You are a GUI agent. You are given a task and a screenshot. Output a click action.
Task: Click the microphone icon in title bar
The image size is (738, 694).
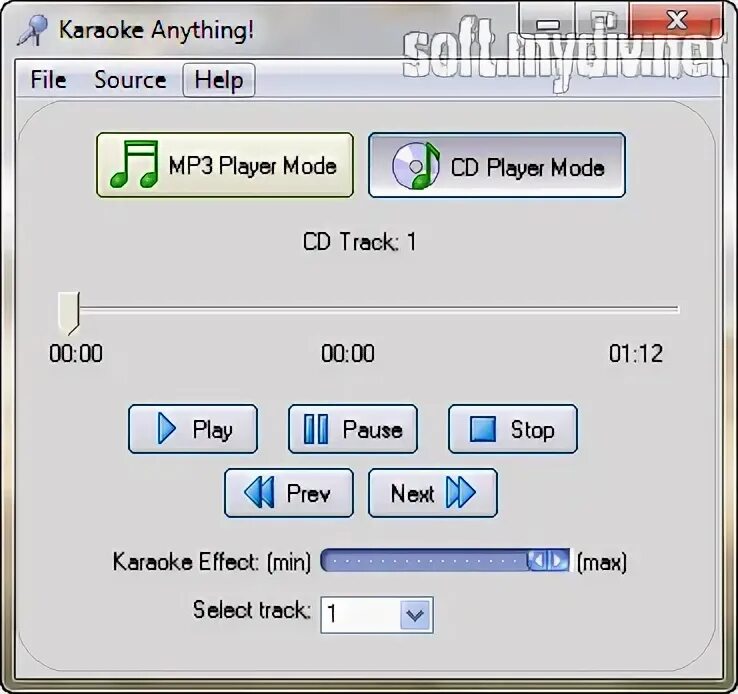(32, 30)
